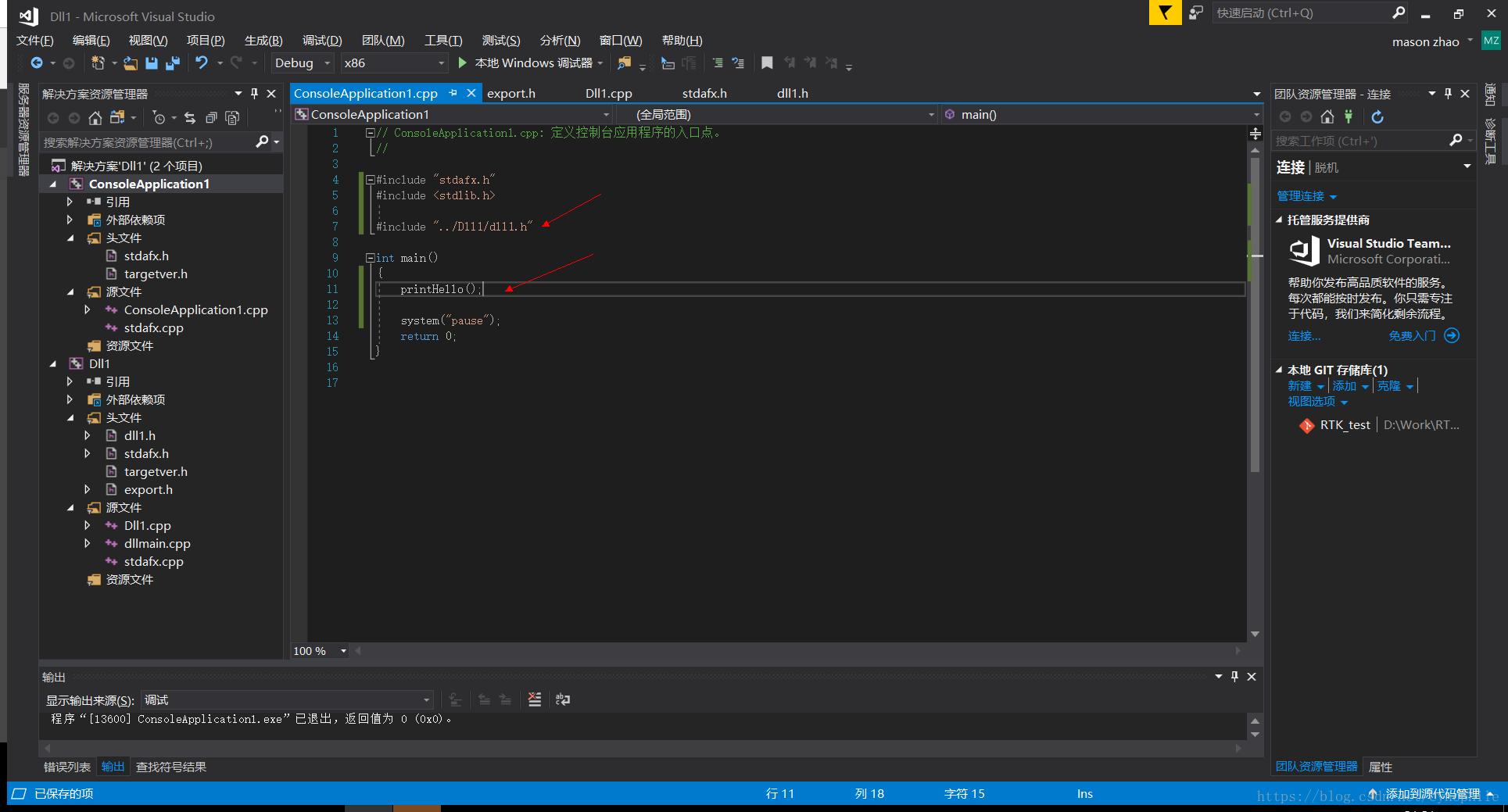
Task: Open the x86 platform dropdown
Action: click(394, 63)
